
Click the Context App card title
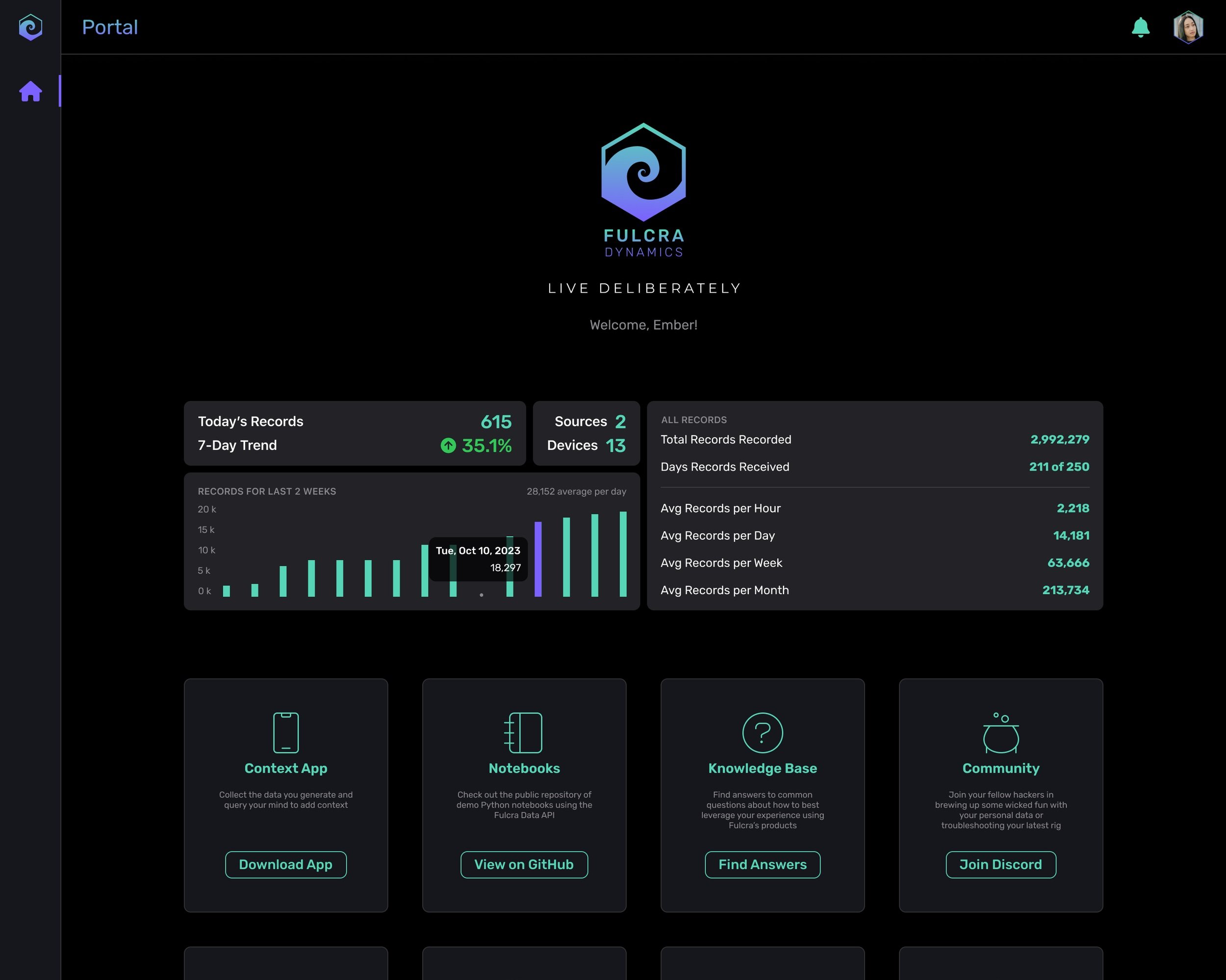point(285,769)
